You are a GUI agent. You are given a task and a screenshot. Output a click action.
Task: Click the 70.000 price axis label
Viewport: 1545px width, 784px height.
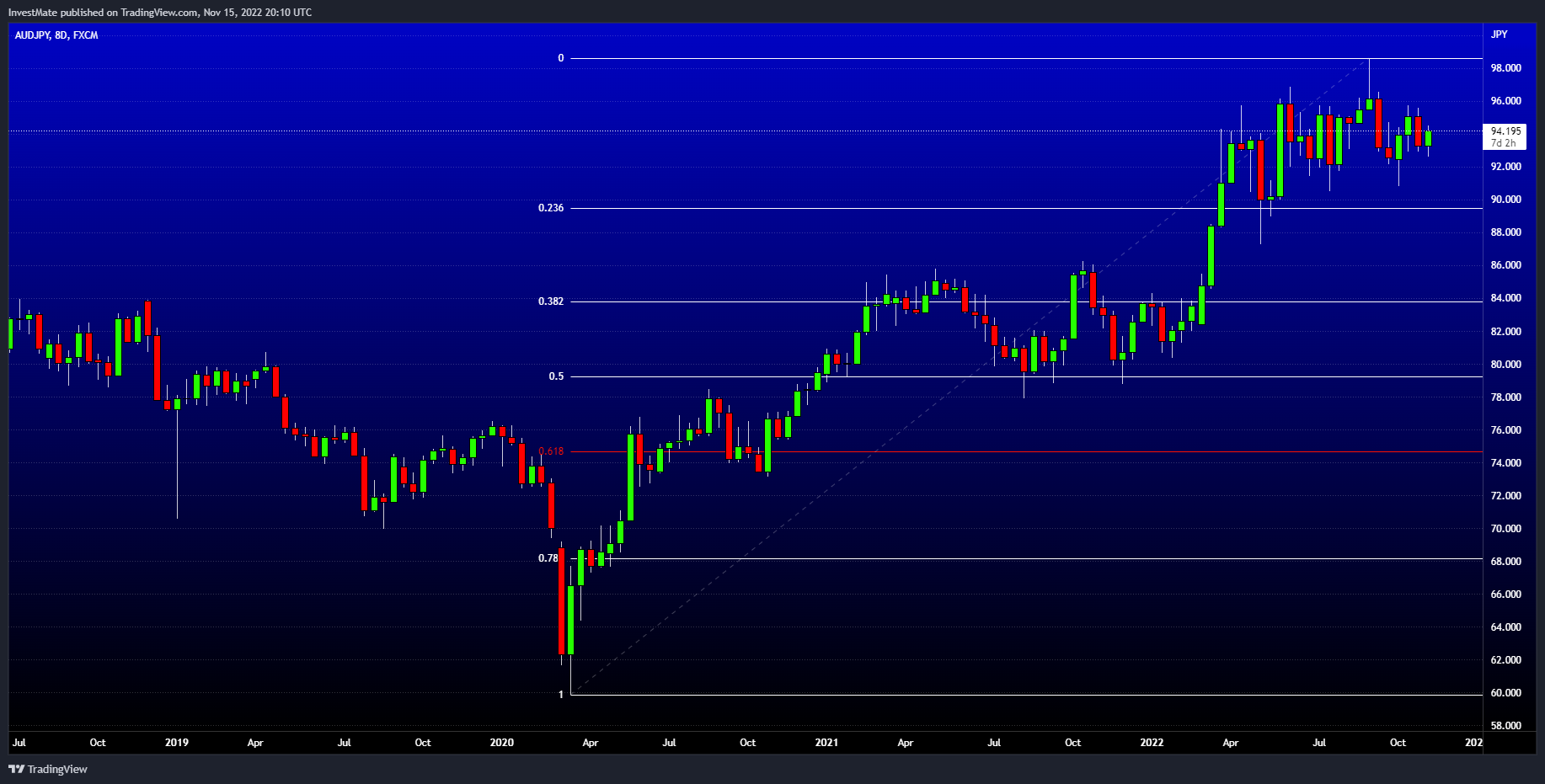click(1505, 529)
